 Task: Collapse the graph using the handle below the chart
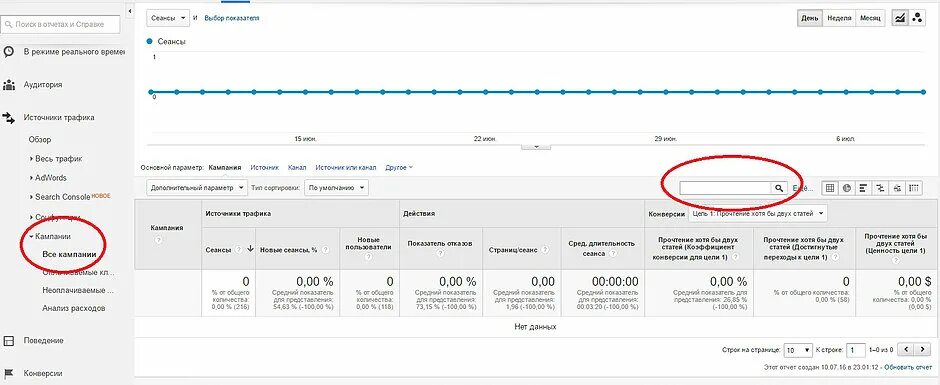536,146
